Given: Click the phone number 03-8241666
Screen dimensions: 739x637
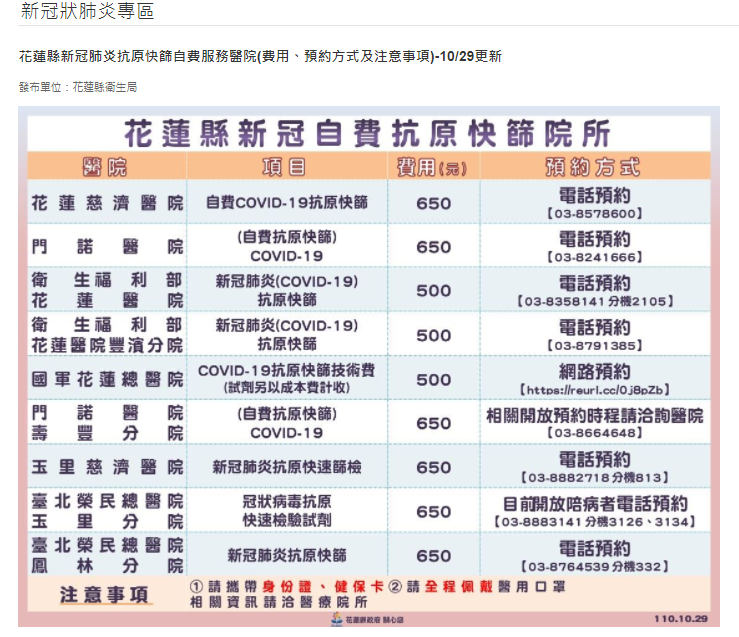Looking at the screenshot, I should [594, 257].
